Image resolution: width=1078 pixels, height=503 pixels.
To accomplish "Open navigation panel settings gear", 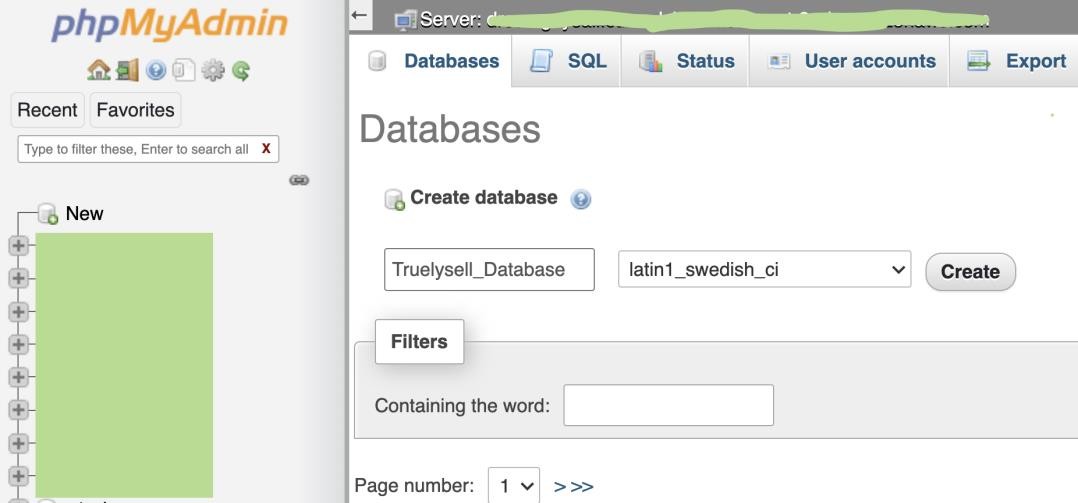I will click(x=212, y=70).
